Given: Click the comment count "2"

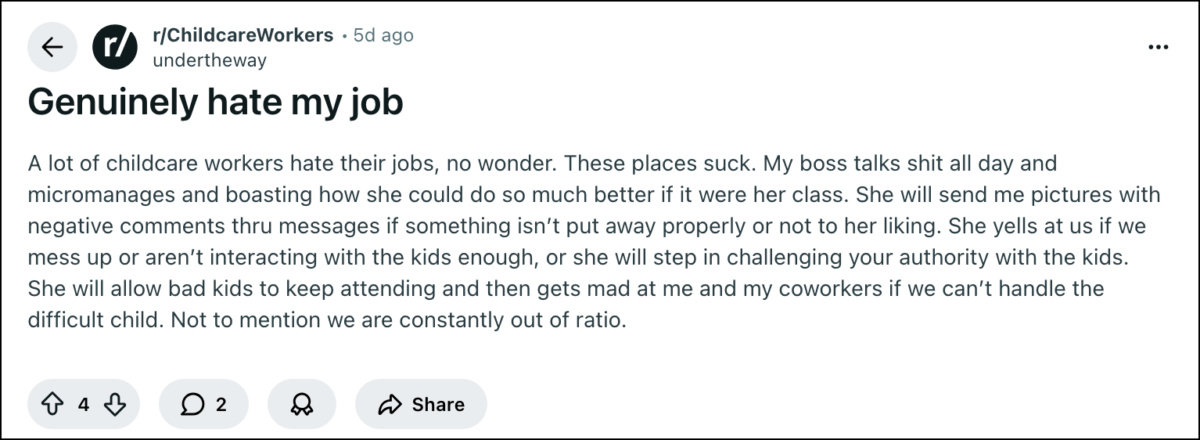Looking at the screenshot, I should 220,404.
